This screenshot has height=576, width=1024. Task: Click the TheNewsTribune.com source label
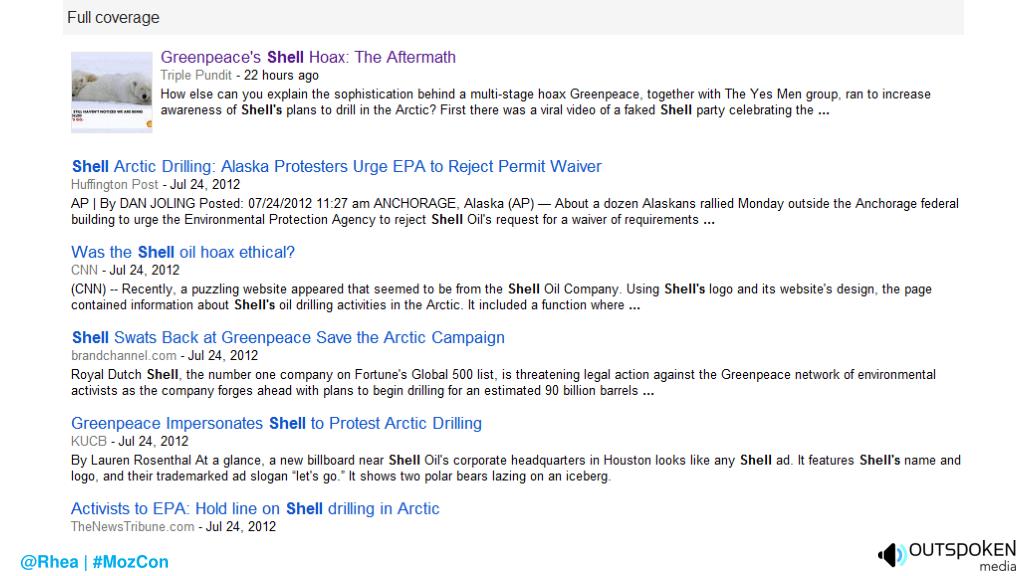tap(133, 527)
